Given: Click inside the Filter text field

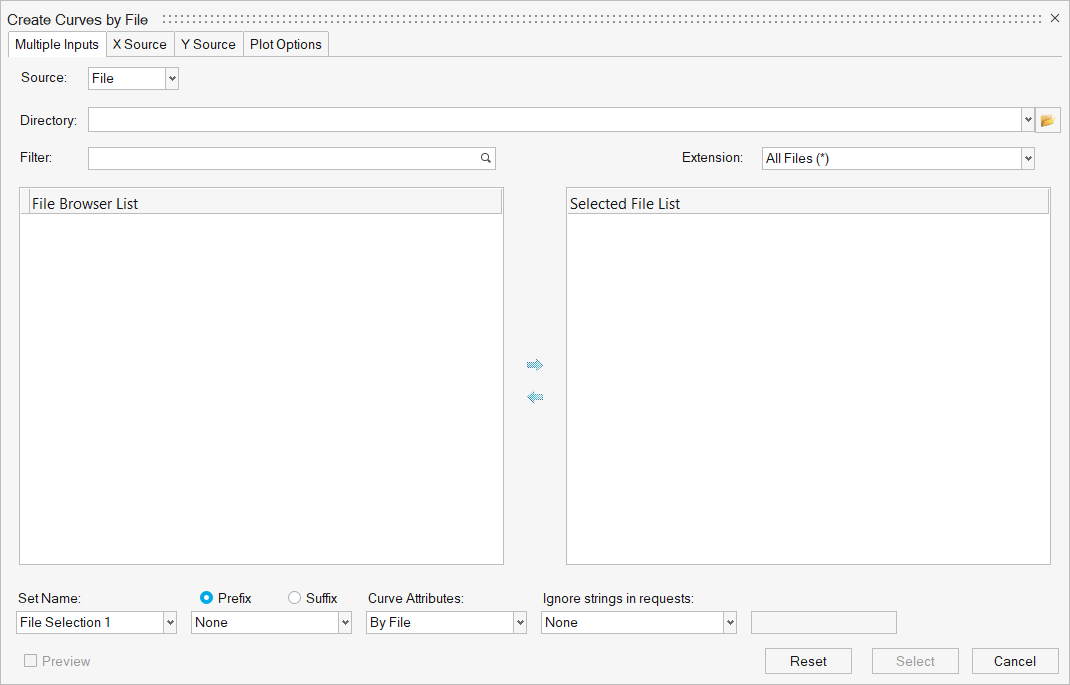Looking at the screenshot, I should pos(280,158).
